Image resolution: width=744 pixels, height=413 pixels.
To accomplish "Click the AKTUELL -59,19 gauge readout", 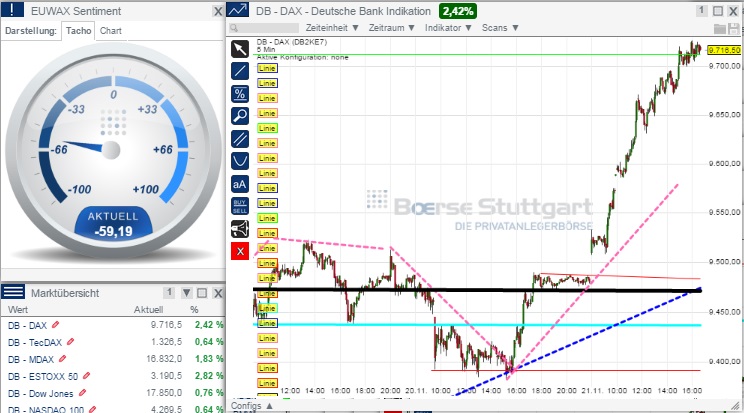I will (x=113, y=224).
